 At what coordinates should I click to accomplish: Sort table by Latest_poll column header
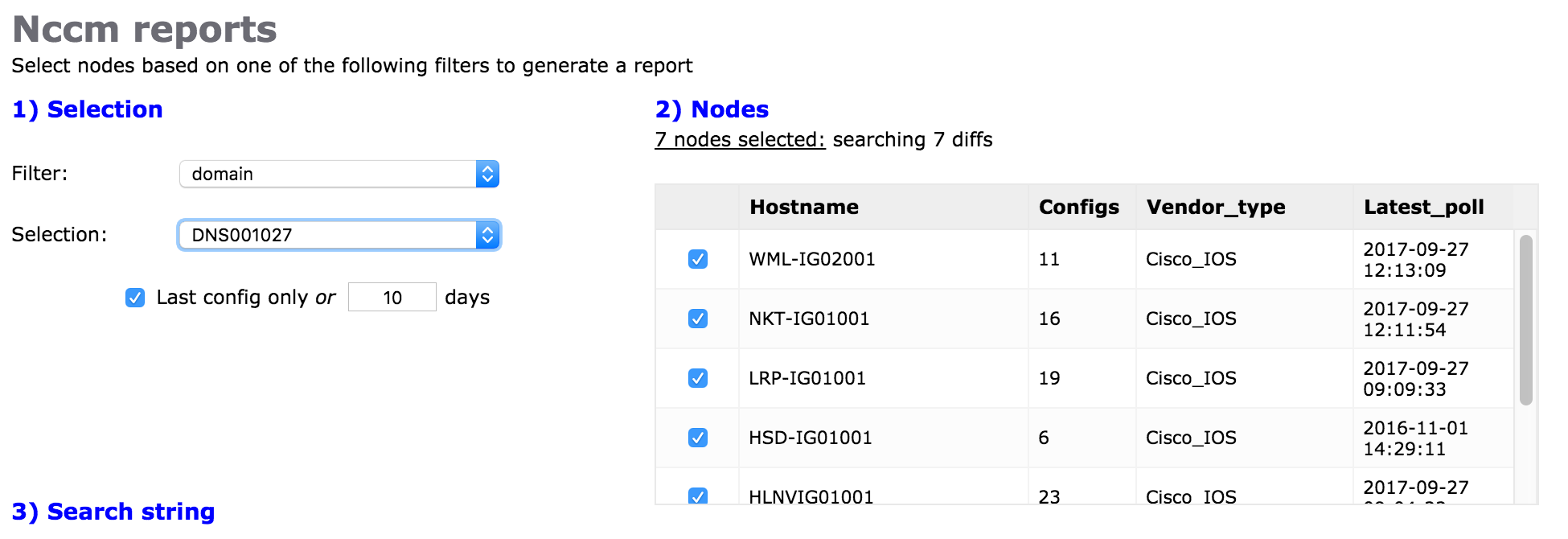1423,208
